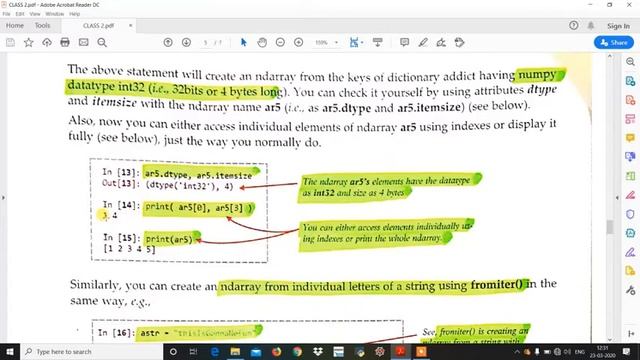Open the File menu
This screenshot has height=360, width=640.
(6, 14)
